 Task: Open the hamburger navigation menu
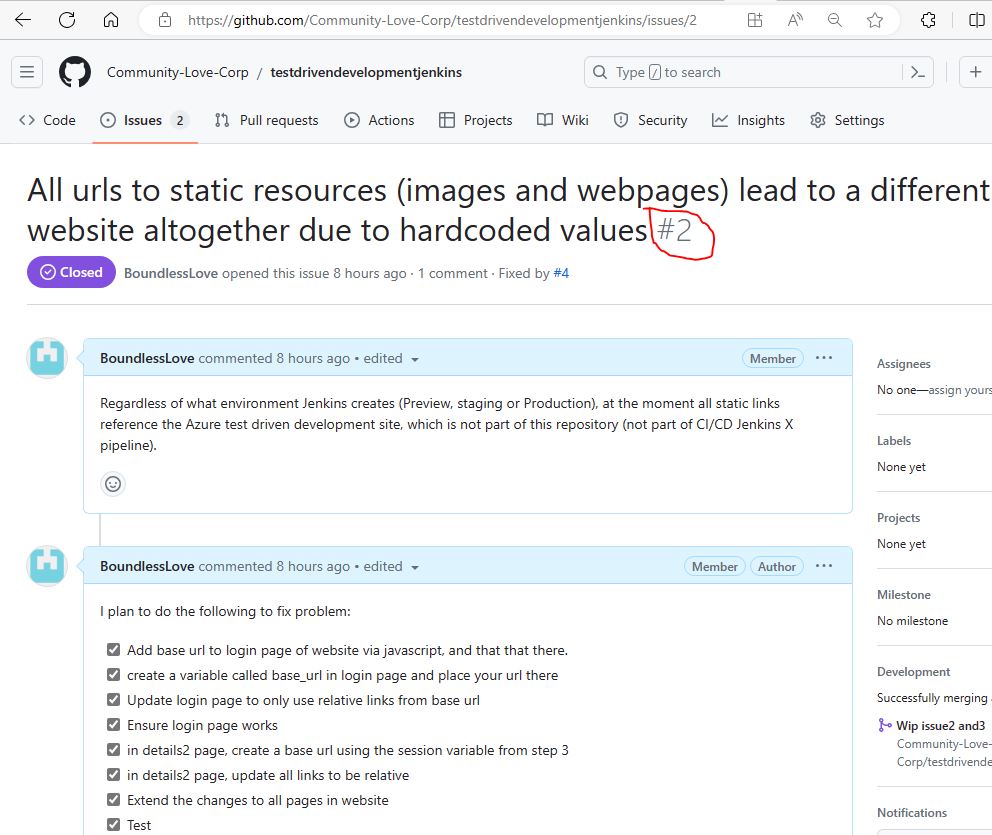[x=27, y=72]
